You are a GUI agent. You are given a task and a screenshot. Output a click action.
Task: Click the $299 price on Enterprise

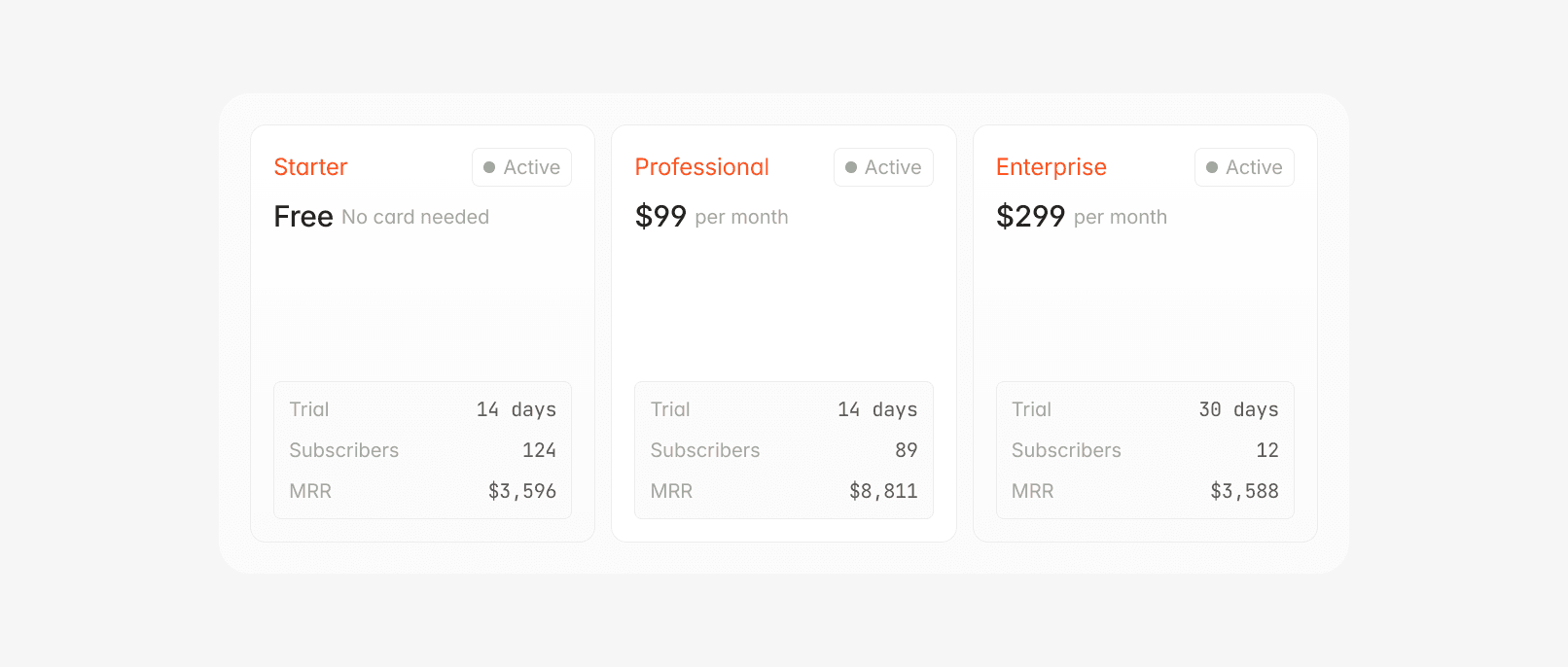click(1031, 216)
